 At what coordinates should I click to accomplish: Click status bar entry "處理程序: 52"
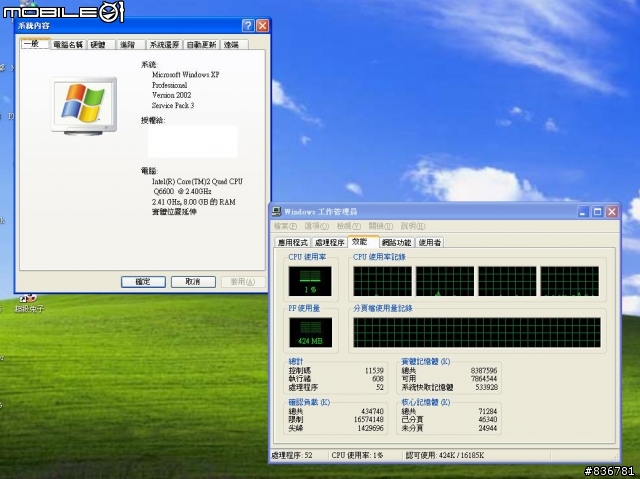point(292,455)
